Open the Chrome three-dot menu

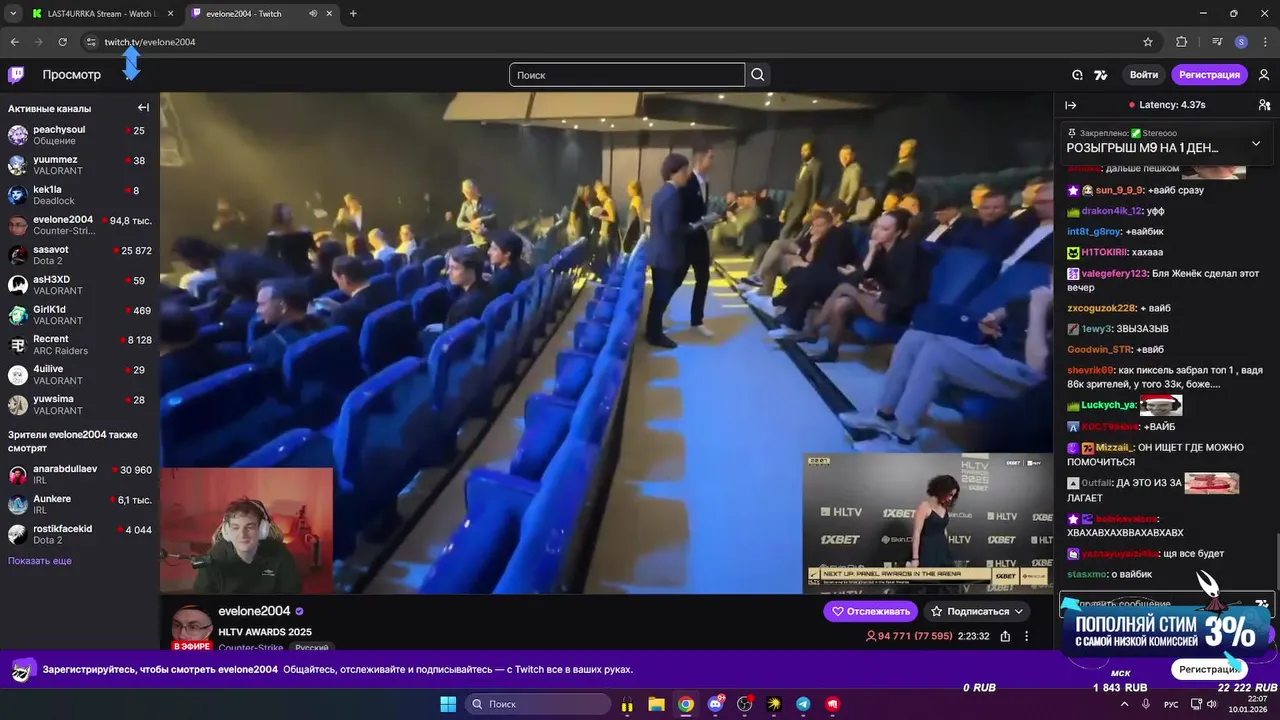pos(1265,42)
